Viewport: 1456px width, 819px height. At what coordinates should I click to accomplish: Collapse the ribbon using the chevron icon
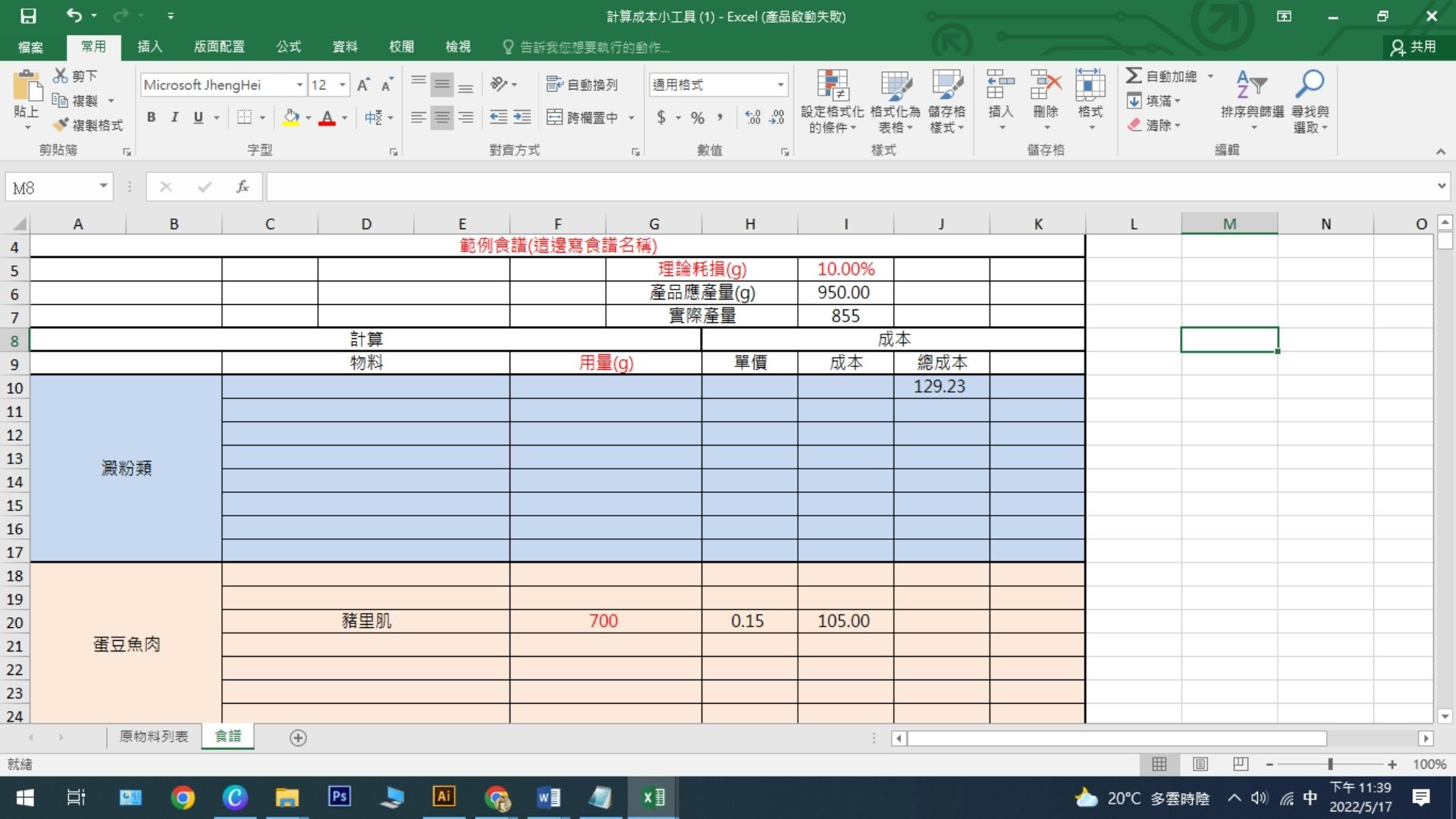[1440, 149]
